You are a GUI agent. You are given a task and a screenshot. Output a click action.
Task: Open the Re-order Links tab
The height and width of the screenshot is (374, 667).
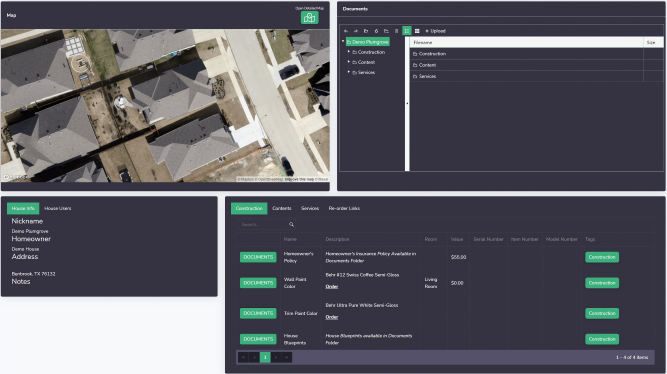(344, 208)
